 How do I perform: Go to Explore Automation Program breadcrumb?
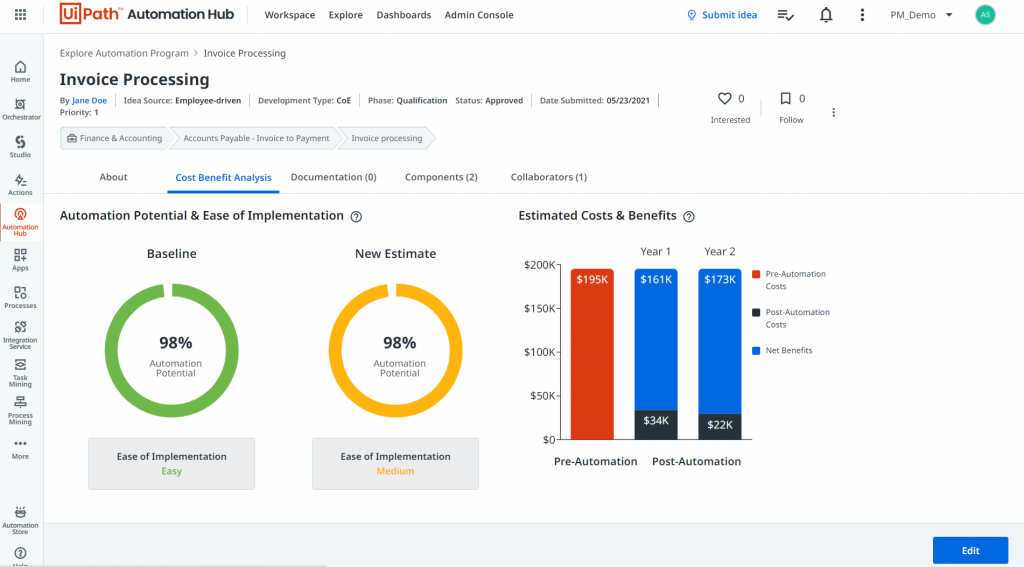click(x=124, y=54)
